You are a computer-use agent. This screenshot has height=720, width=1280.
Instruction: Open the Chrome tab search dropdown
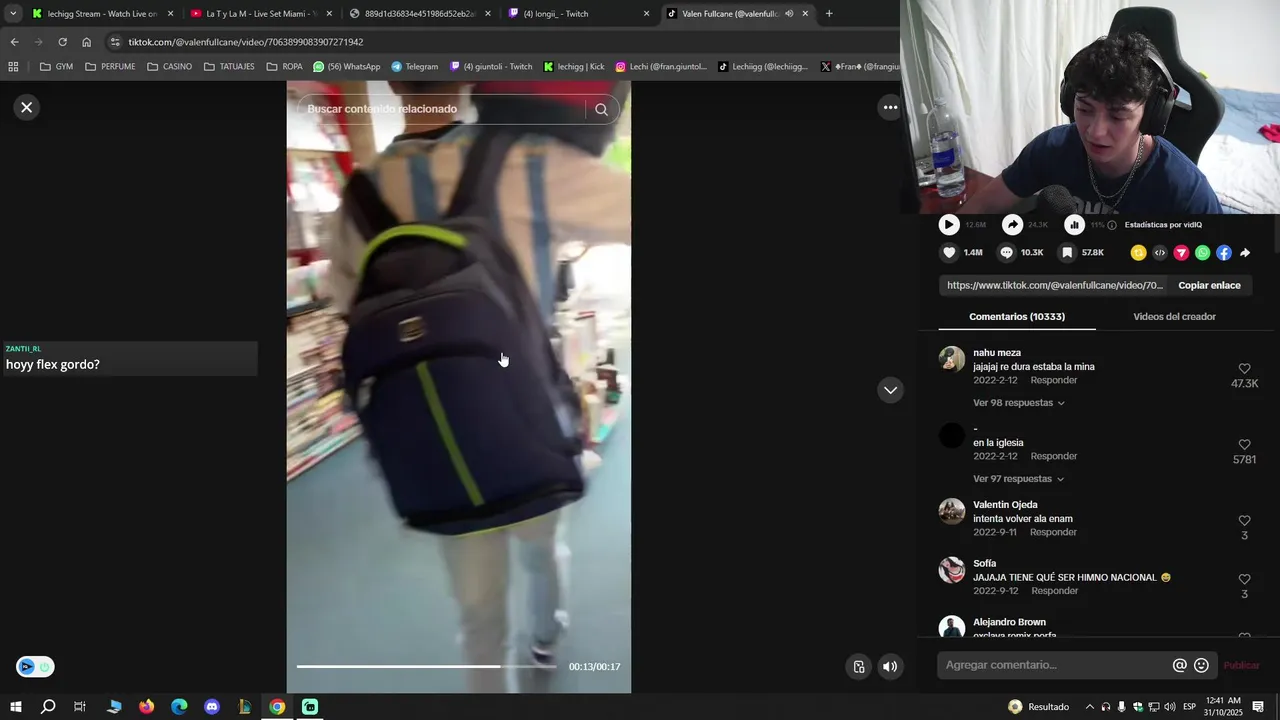pyautogui.click(x=13, y=14)
